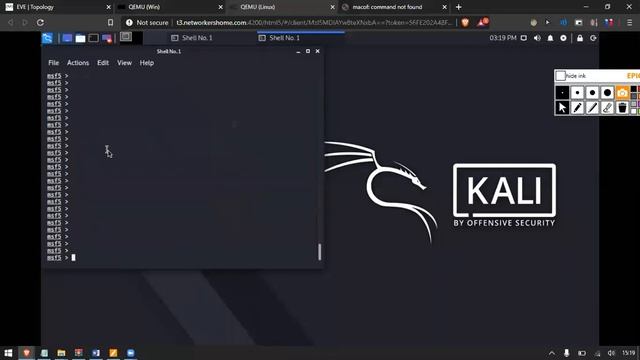Viewport: 640px width, 360px height.
Task: Select the second small pen size dot
Action: coord(577,93)
